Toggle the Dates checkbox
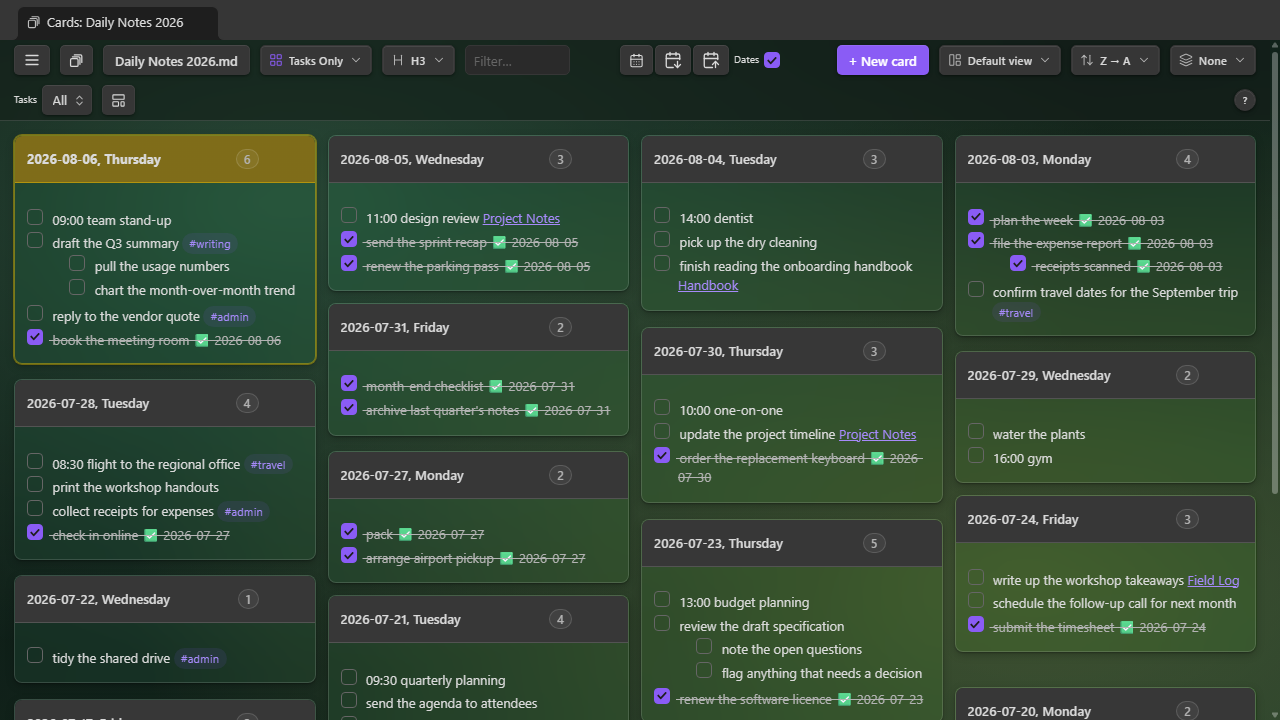The height and width of the screenshot is (720, 1280). pos(772,60)
